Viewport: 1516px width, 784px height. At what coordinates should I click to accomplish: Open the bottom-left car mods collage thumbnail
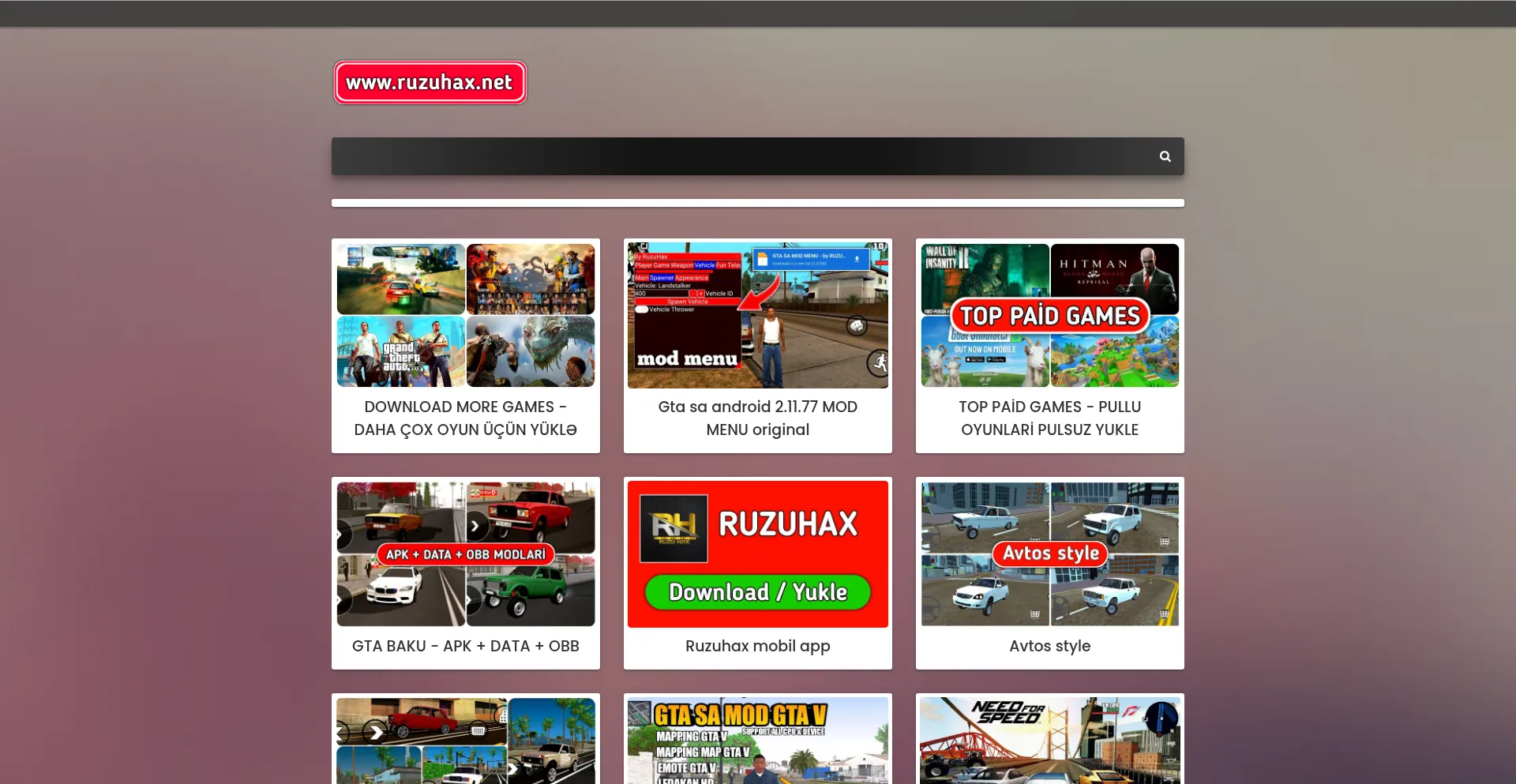point(465,741)
